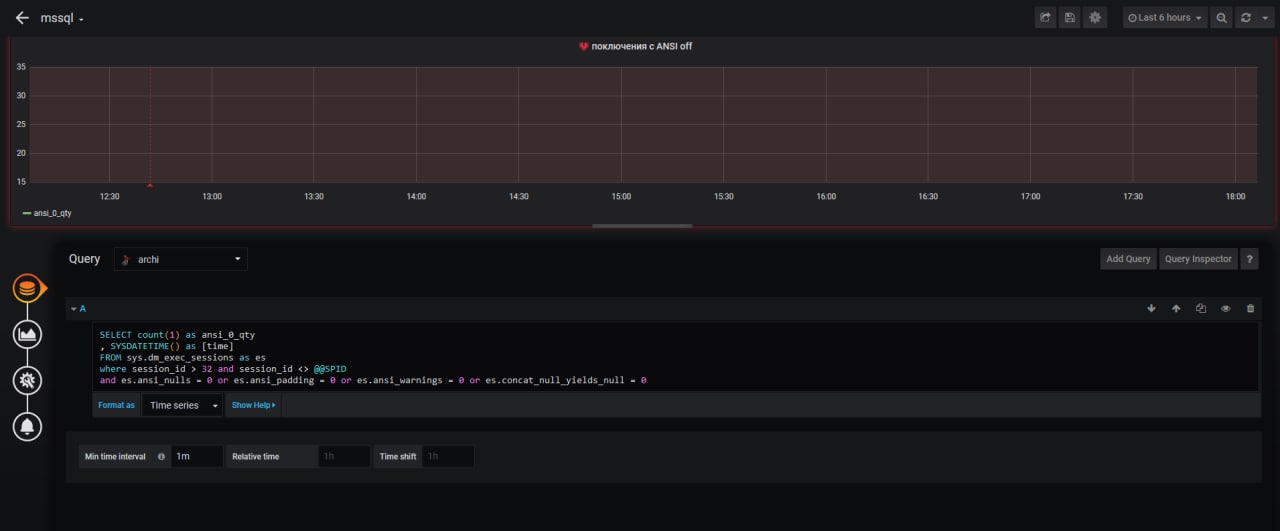Click the red alert annotation marker on the graph
1280x531 pixels.
pos(150,185)
